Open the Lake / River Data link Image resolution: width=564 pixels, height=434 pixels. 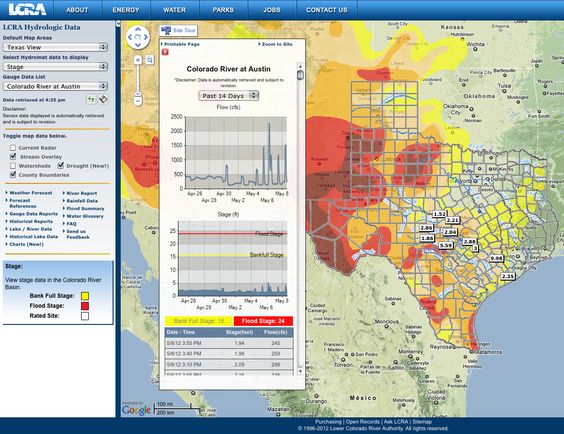click(31, 229)
